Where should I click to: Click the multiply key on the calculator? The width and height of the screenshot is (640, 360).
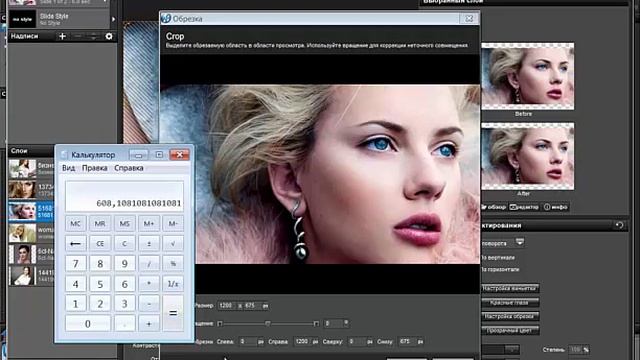pos(149,284)
